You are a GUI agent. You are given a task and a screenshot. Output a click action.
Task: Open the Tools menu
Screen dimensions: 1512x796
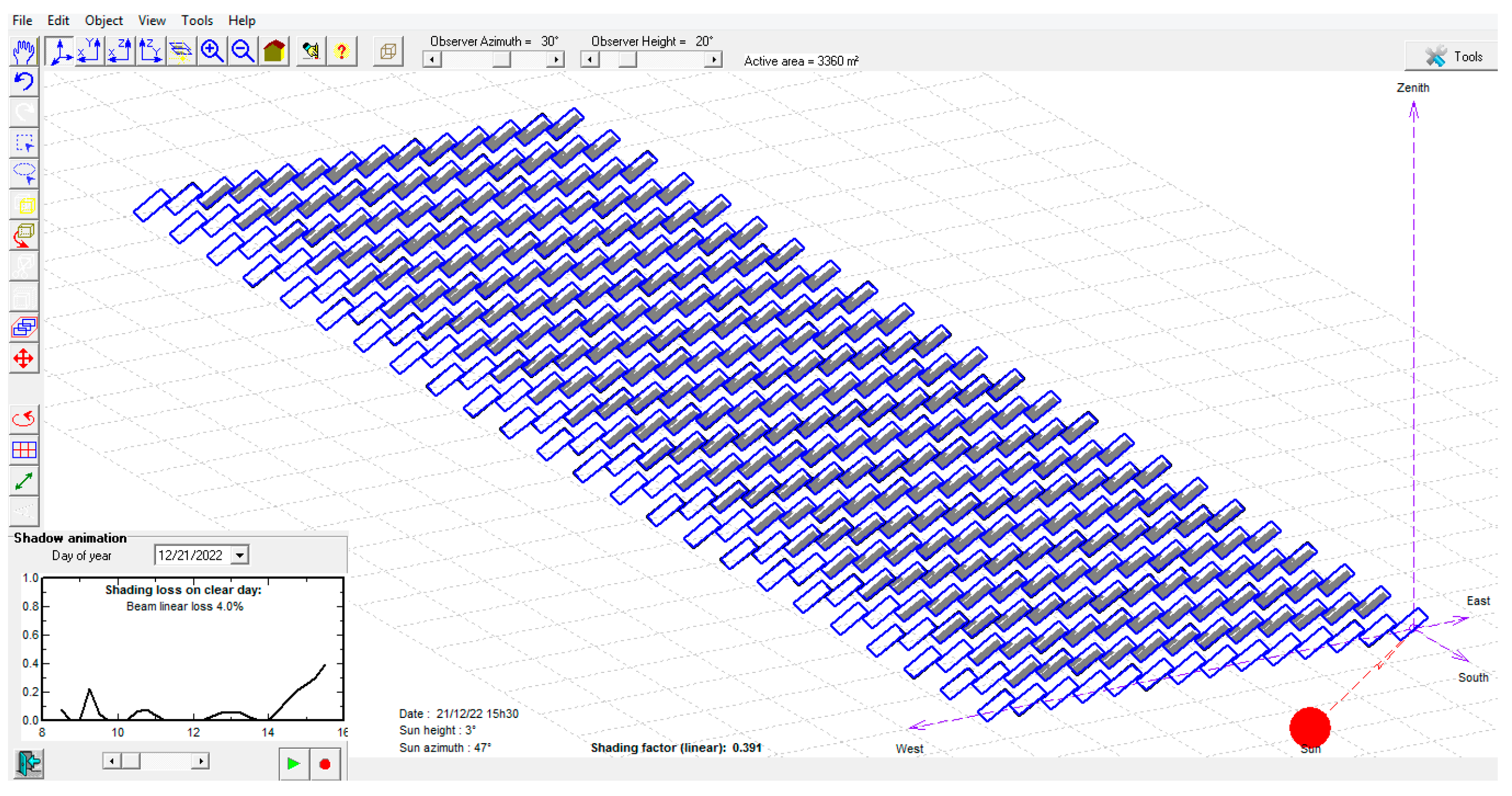click(196, 20)
